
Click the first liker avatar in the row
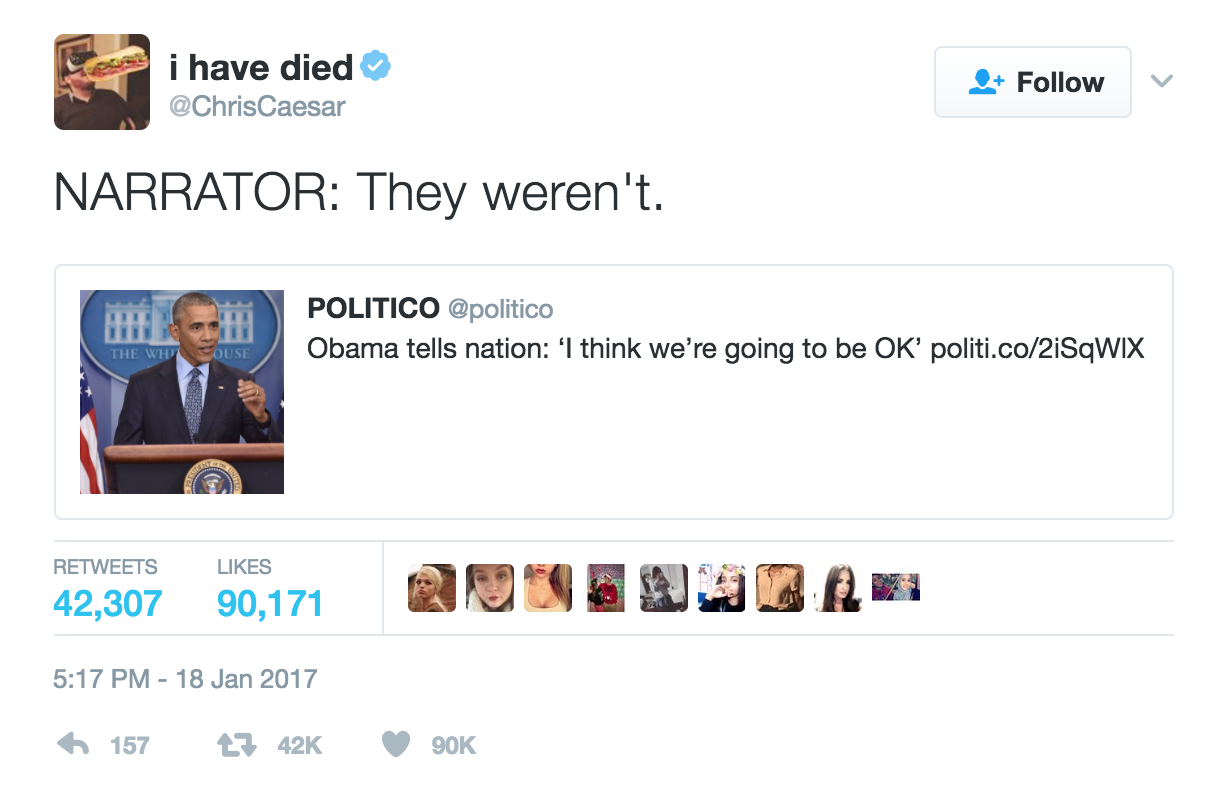[432, 588]
